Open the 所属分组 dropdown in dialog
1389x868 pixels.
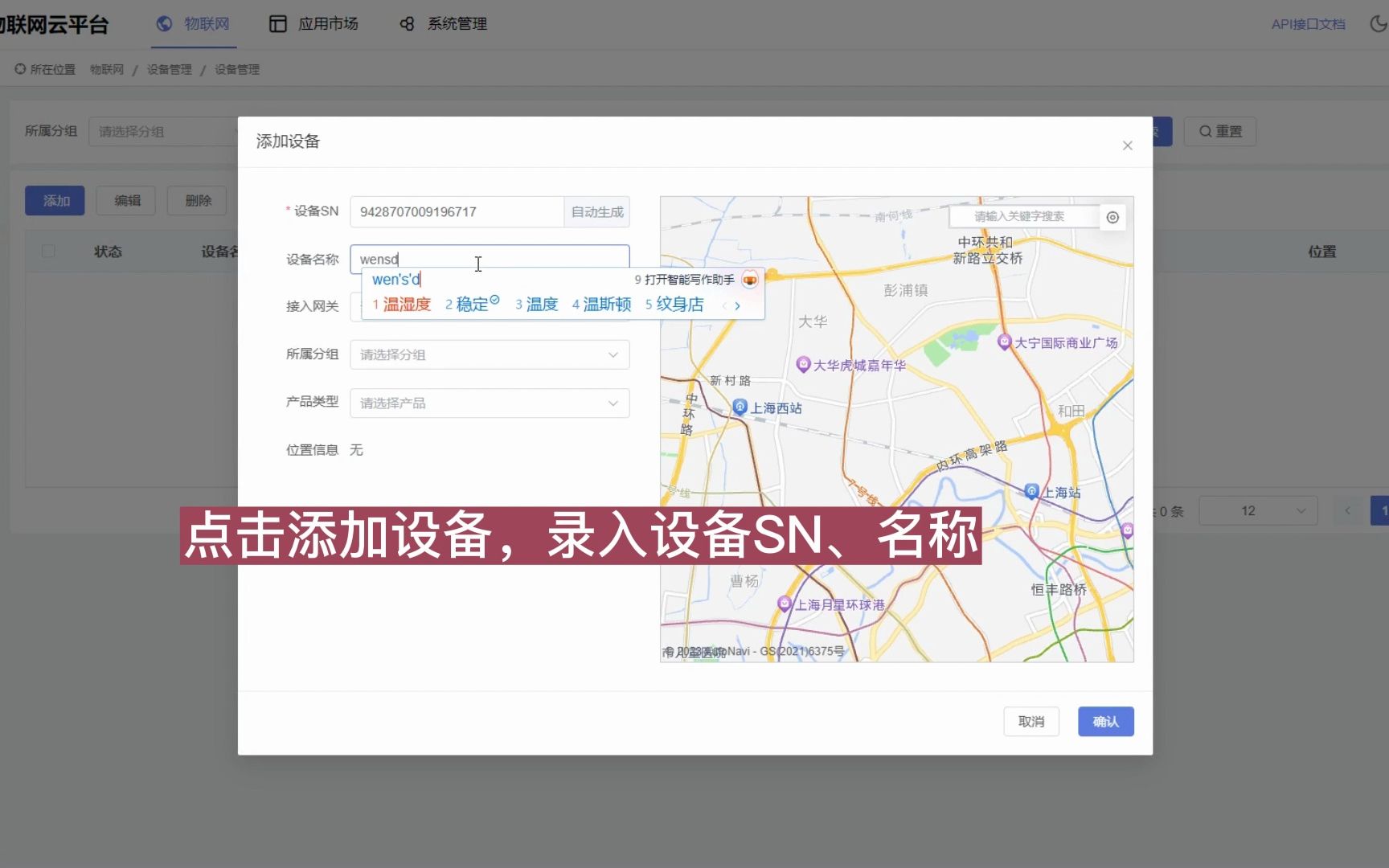coord(490,354)
